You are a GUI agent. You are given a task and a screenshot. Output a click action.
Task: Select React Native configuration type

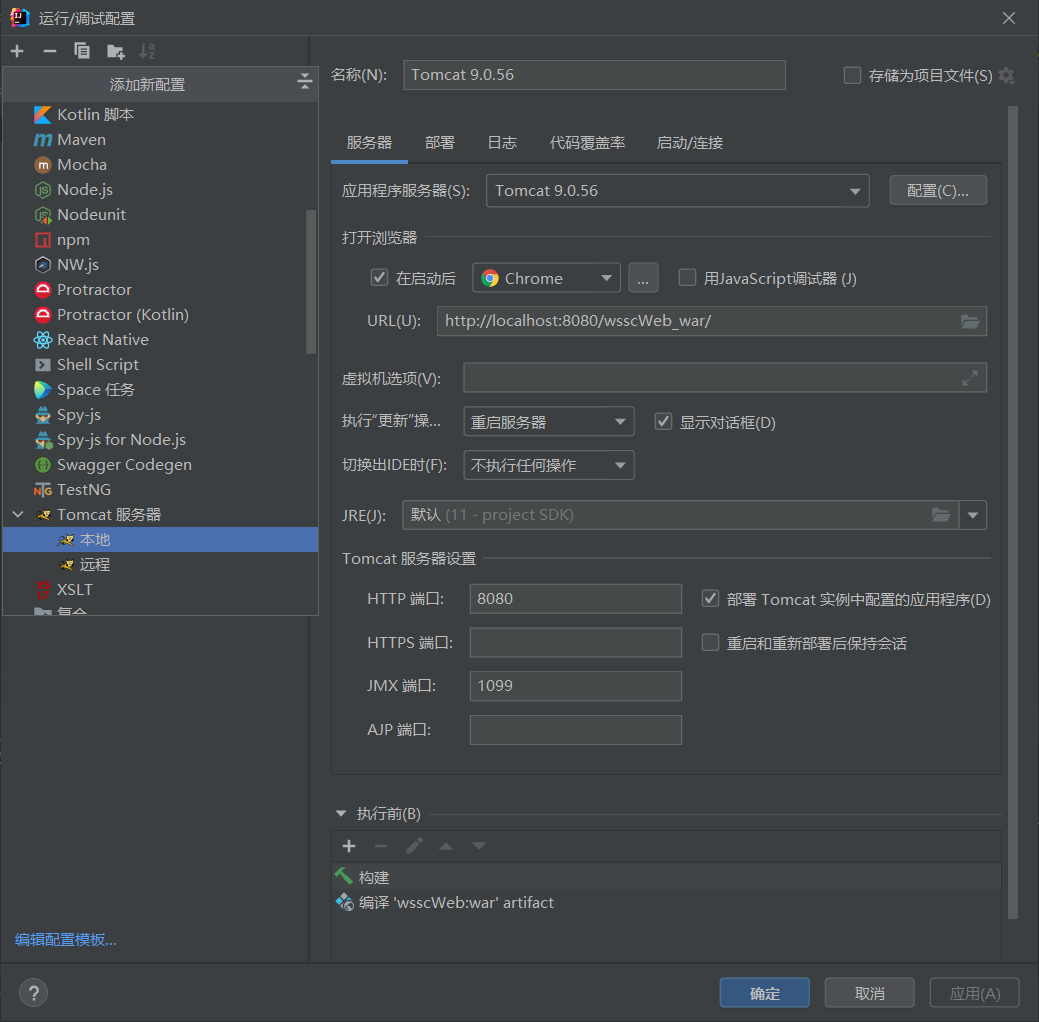(x=160, y=339)
